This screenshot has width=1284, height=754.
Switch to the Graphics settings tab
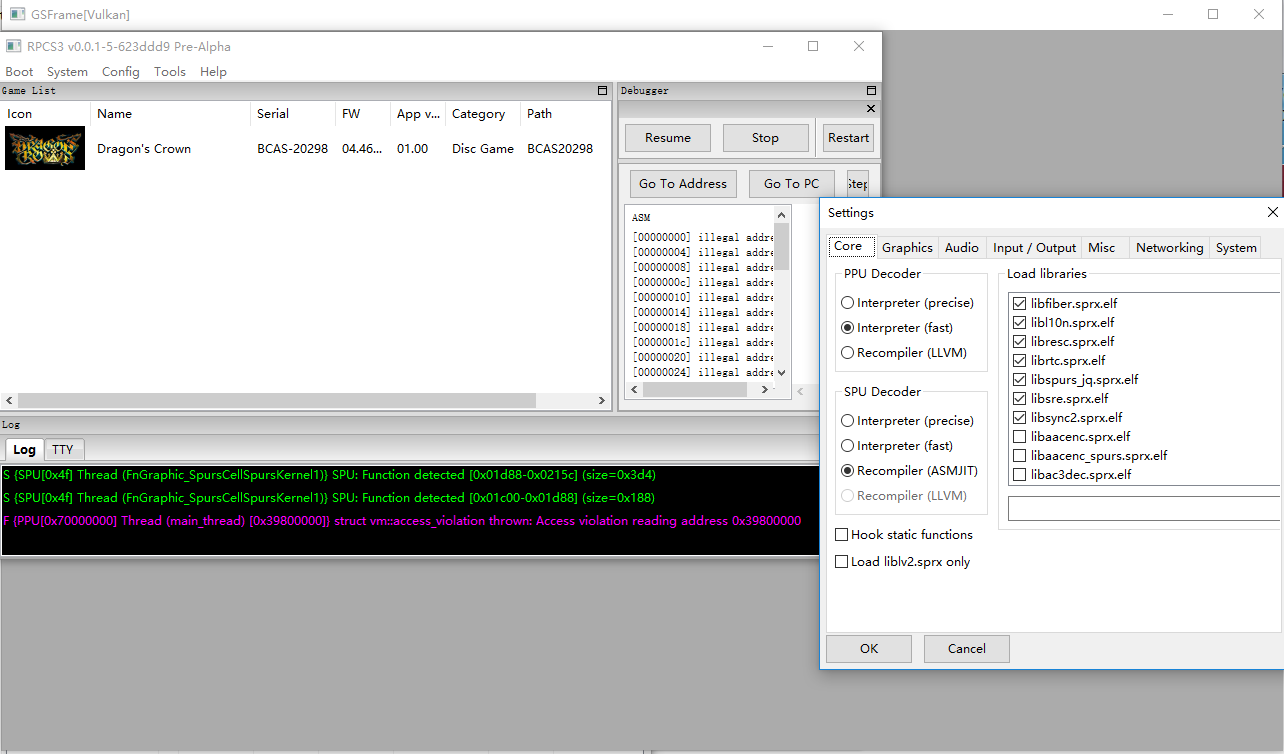[x=907, y=248]
